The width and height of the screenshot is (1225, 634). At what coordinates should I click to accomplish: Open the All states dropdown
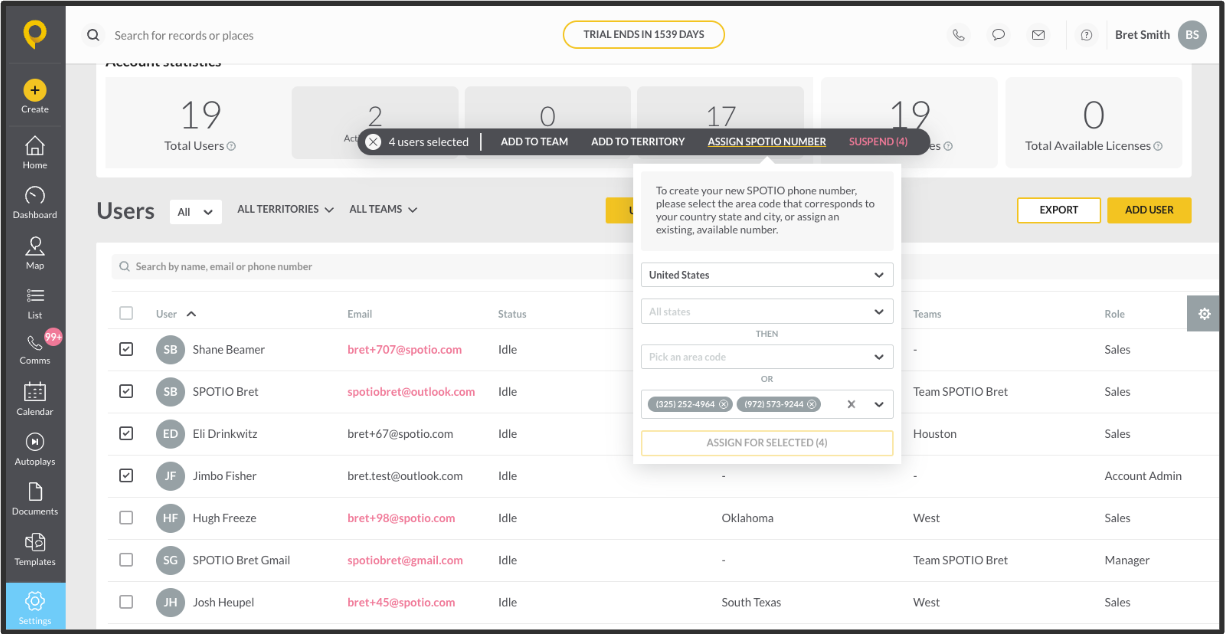767,312
